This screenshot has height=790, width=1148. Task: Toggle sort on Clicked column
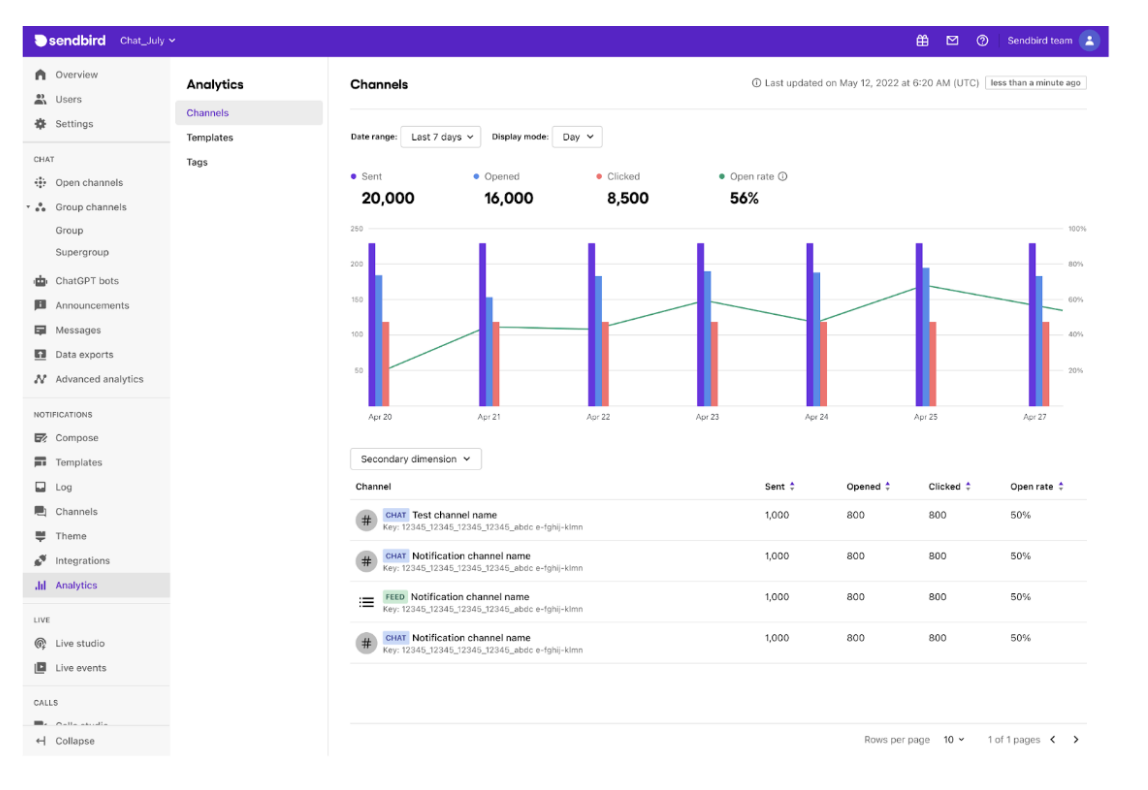pyautogui.click(x=969, y=487)
